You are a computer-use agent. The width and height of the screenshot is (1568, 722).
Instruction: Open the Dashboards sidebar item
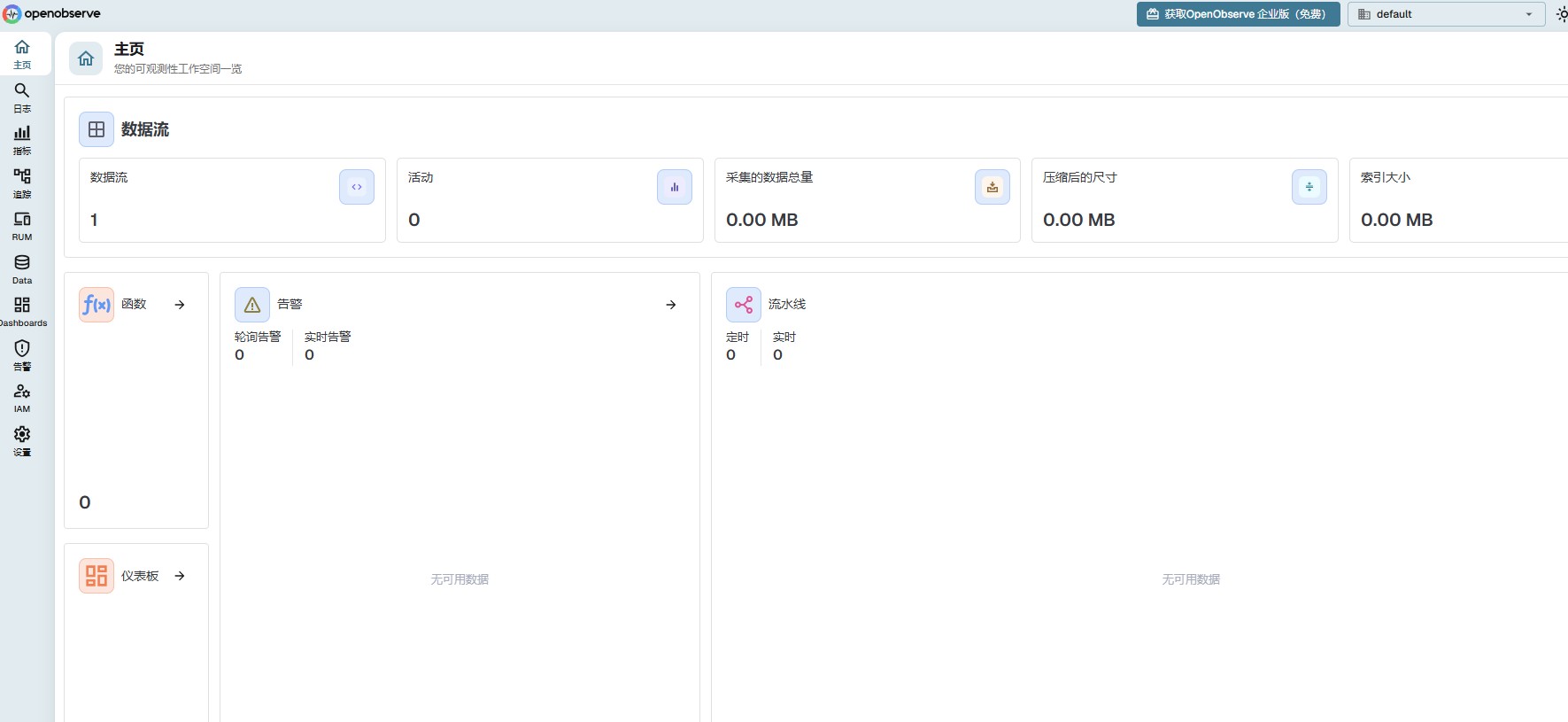(22, 312)
